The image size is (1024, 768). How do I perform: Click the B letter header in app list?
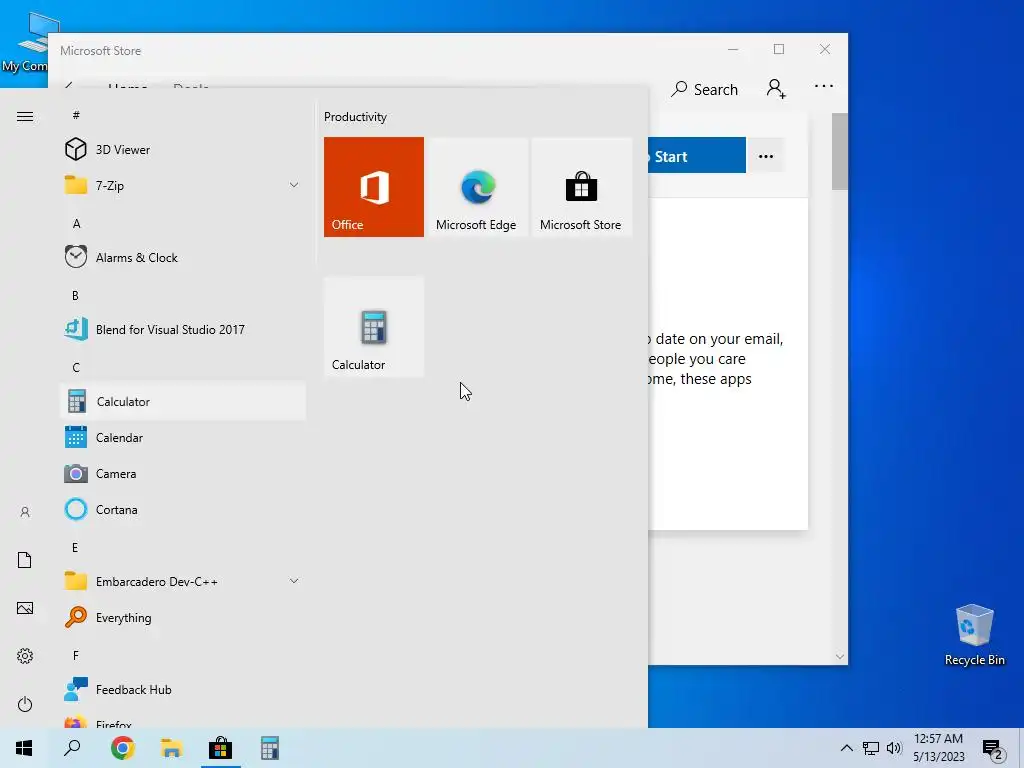pyautogui.click(x=75, y=295)
